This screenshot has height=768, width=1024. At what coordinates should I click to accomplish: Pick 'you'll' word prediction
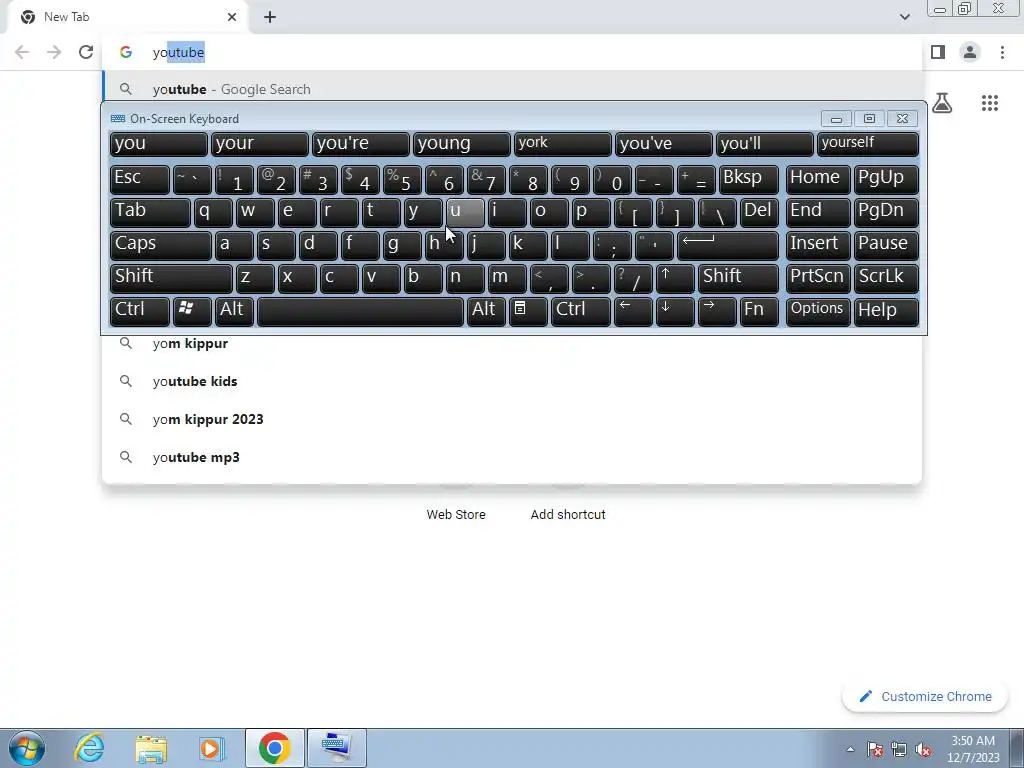pos(765,144)
